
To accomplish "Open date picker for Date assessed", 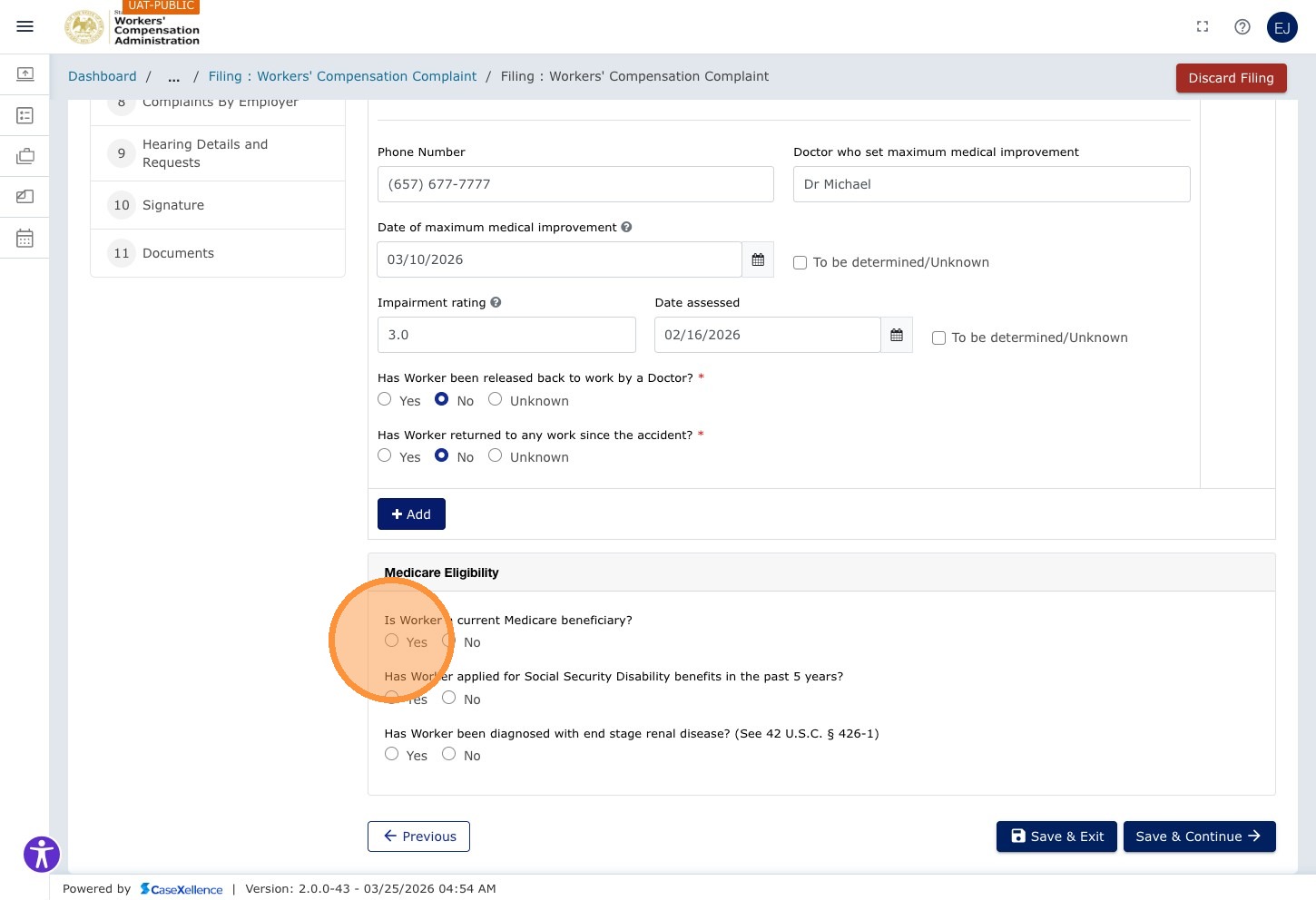I will (897, 335).
